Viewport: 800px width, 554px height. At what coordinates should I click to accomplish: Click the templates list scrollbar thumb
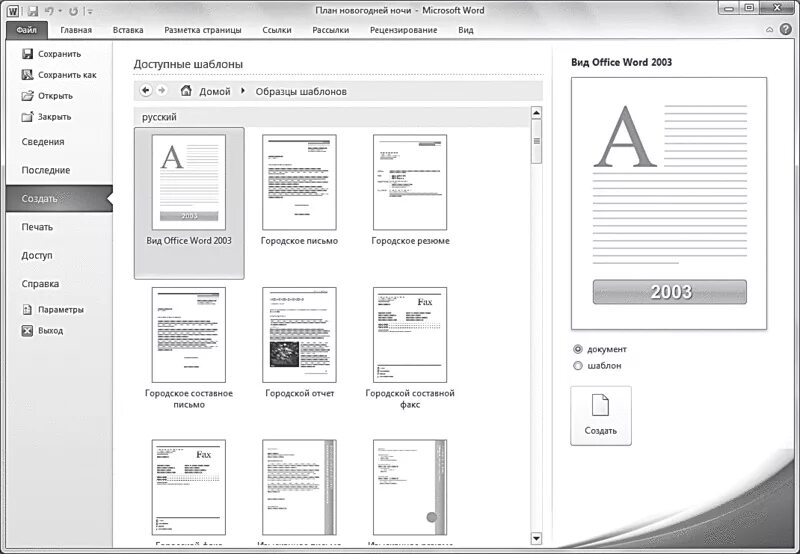click(536, 141)
